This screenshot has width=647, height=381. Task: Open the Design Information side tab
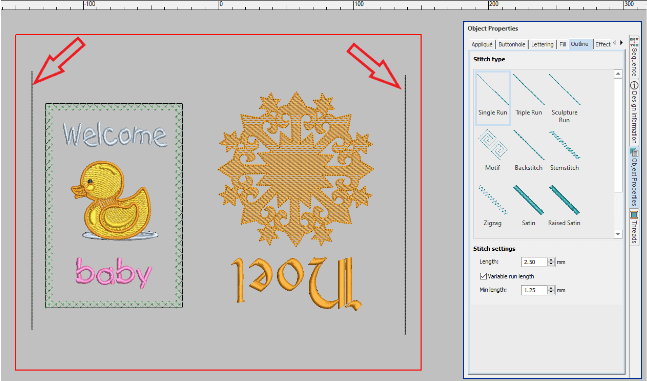(634, 113)
